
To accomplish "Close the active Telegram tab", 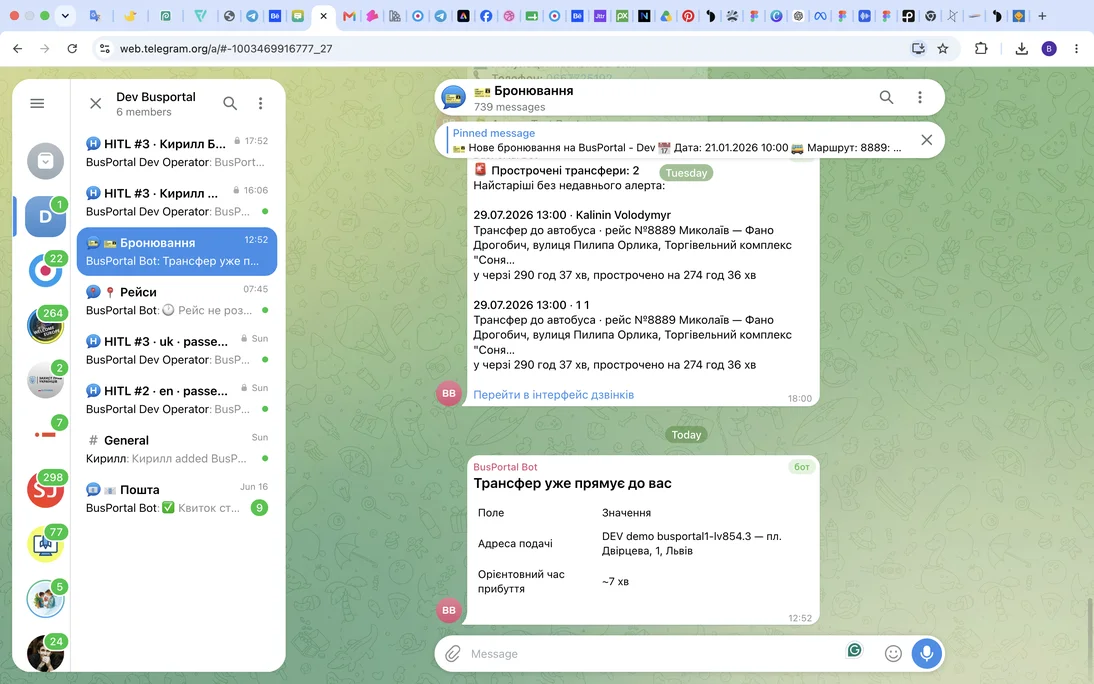I will (x=323, y=15).
